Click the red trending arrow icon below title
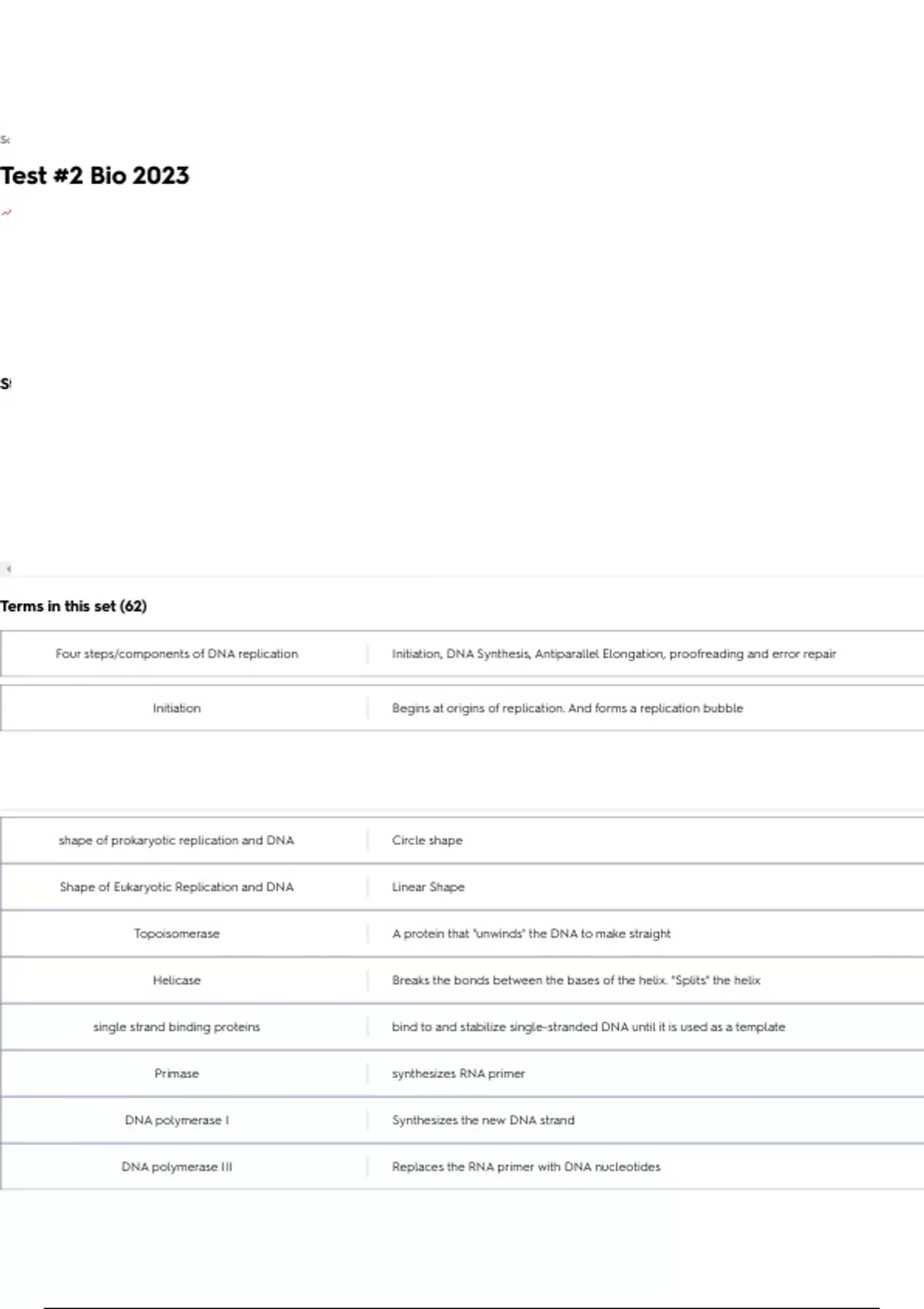This screenshot has height=1309, width=924. pyautogui.click(x=6, y=213)
